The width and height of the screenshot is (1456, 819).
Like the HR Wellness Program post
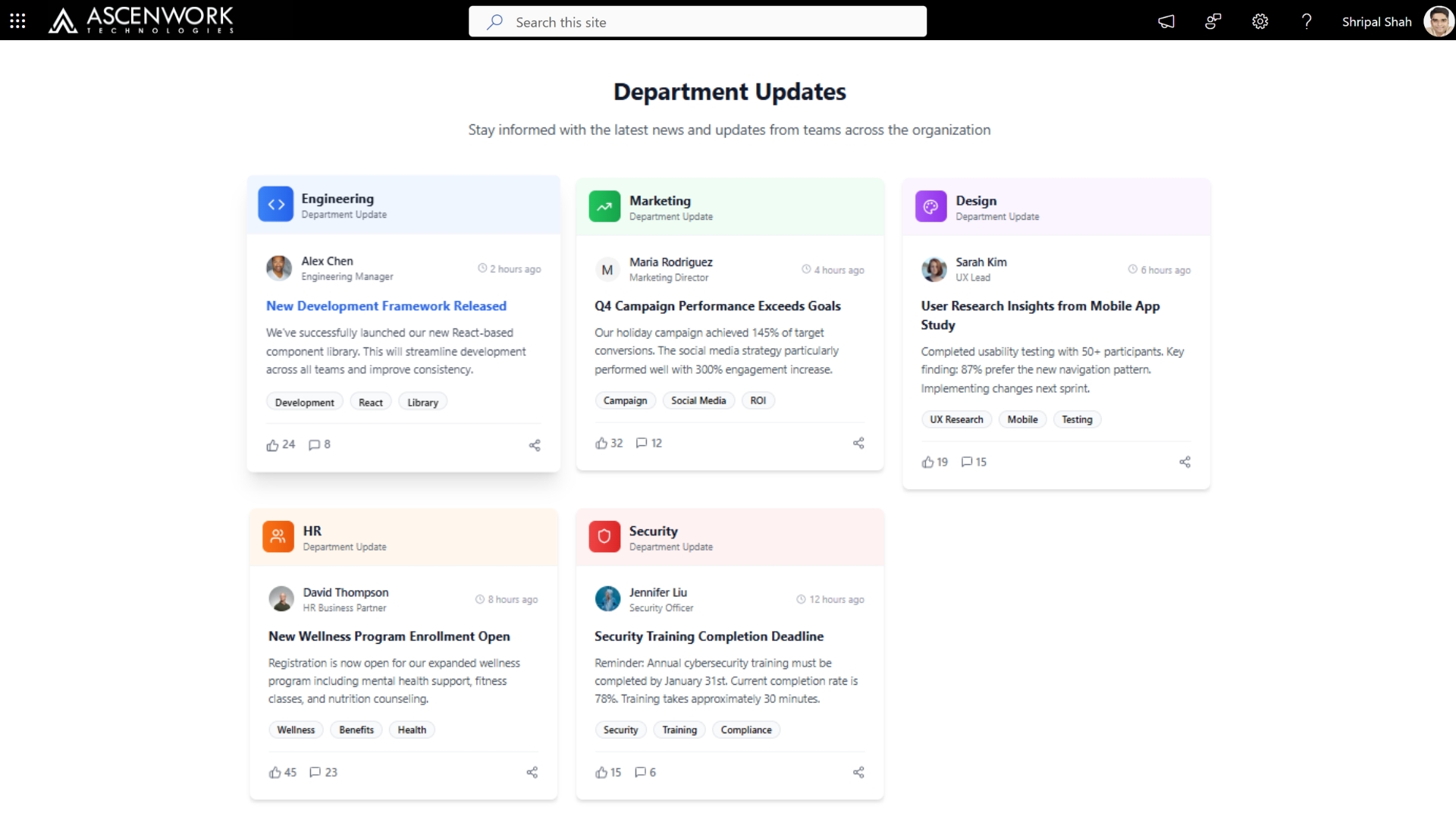275,772
